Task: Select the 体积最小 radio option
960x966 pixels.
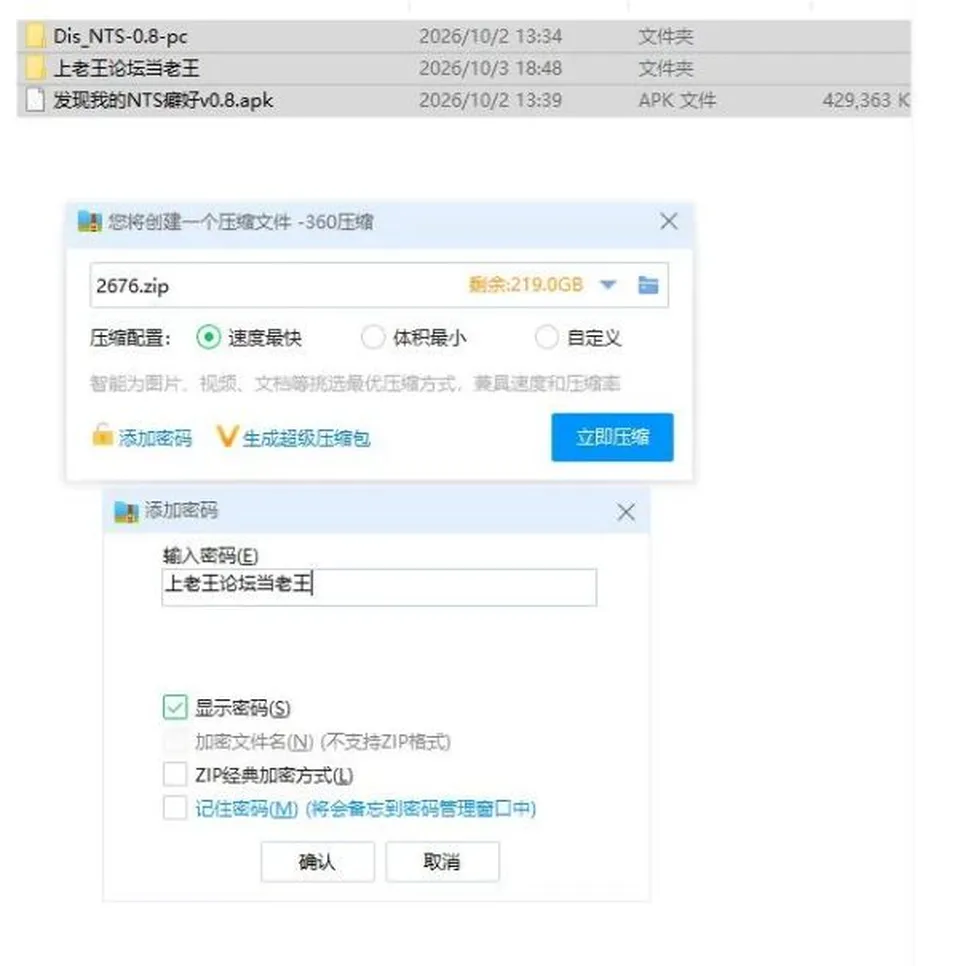Action: tap(373, 338)
